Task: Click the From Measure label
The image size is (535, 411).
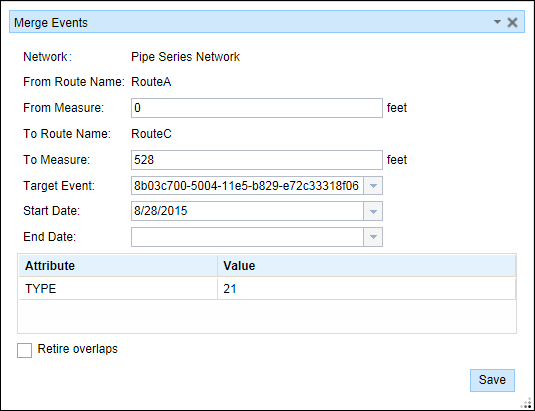Action: pos(63,108)
